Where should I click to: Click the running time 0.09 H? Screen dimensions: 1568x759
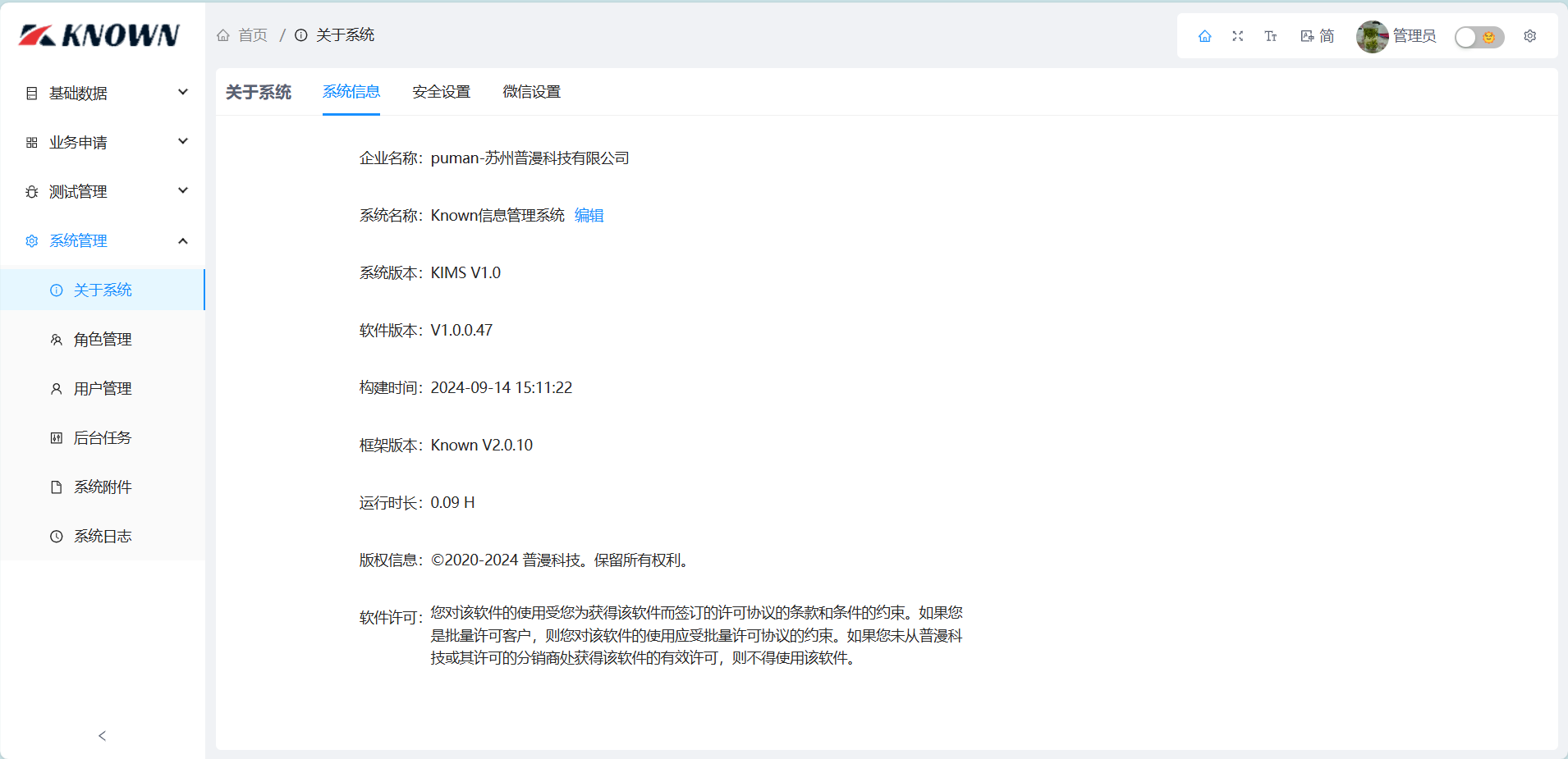(x=453, y=502)
